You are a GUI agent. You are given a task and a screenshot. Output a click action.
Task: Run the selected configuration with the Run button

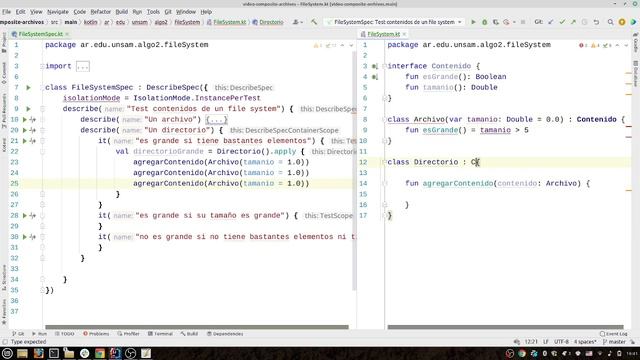(473, 22)
